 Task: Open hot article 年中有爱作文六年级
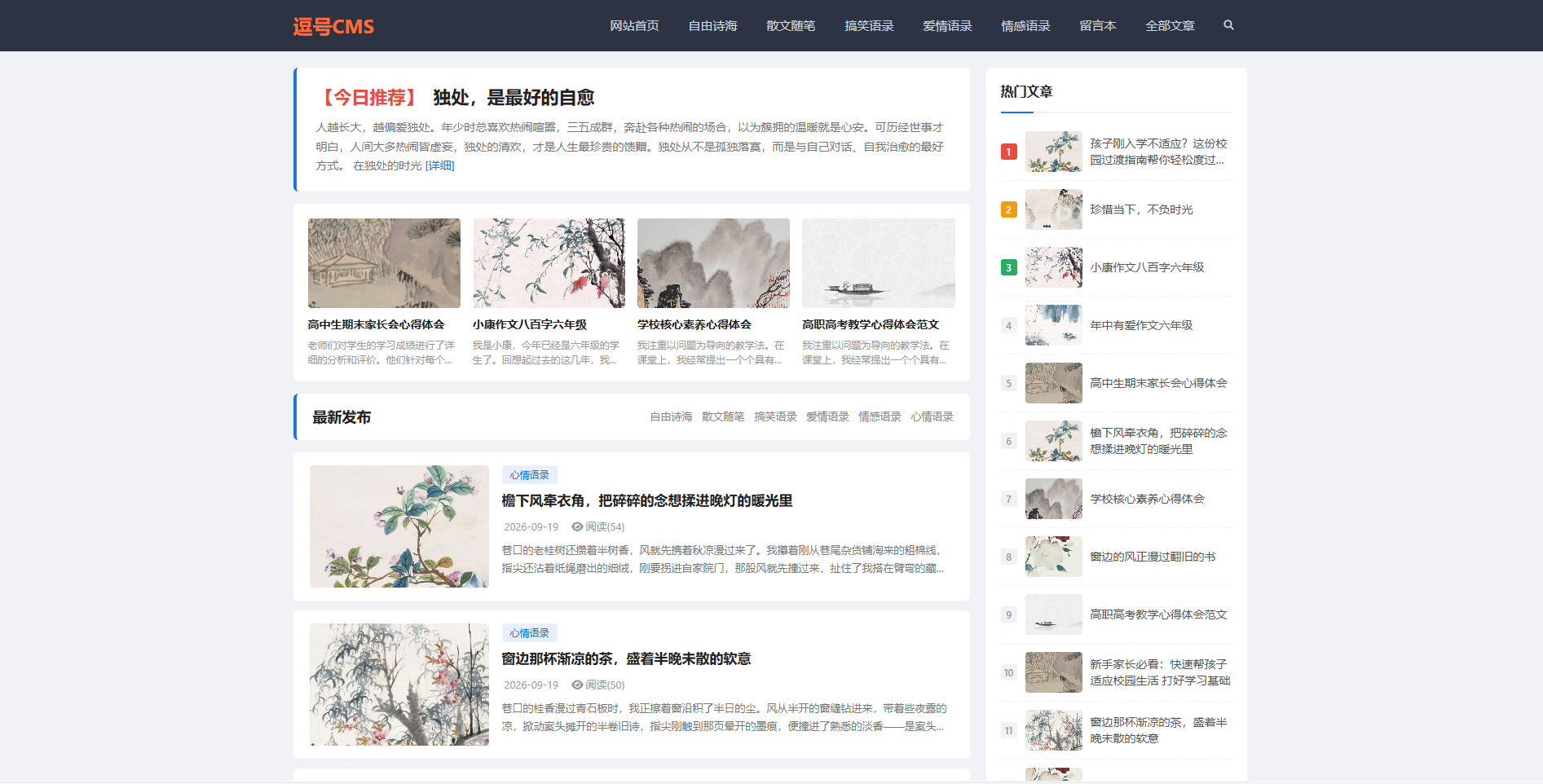[1141, 325]
